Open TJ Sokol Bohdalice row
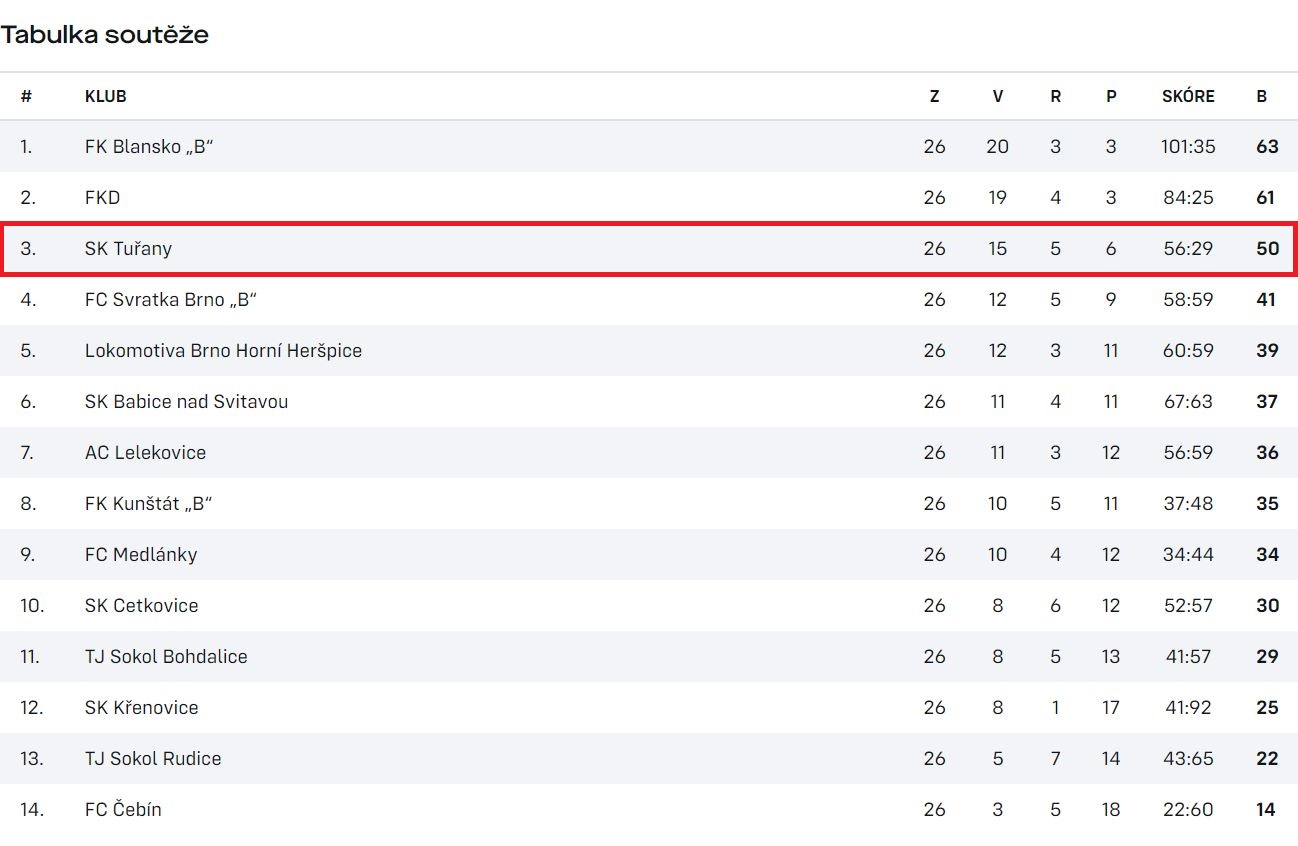This screenshot has height=846, width=1298. click(x=166, y=657)
